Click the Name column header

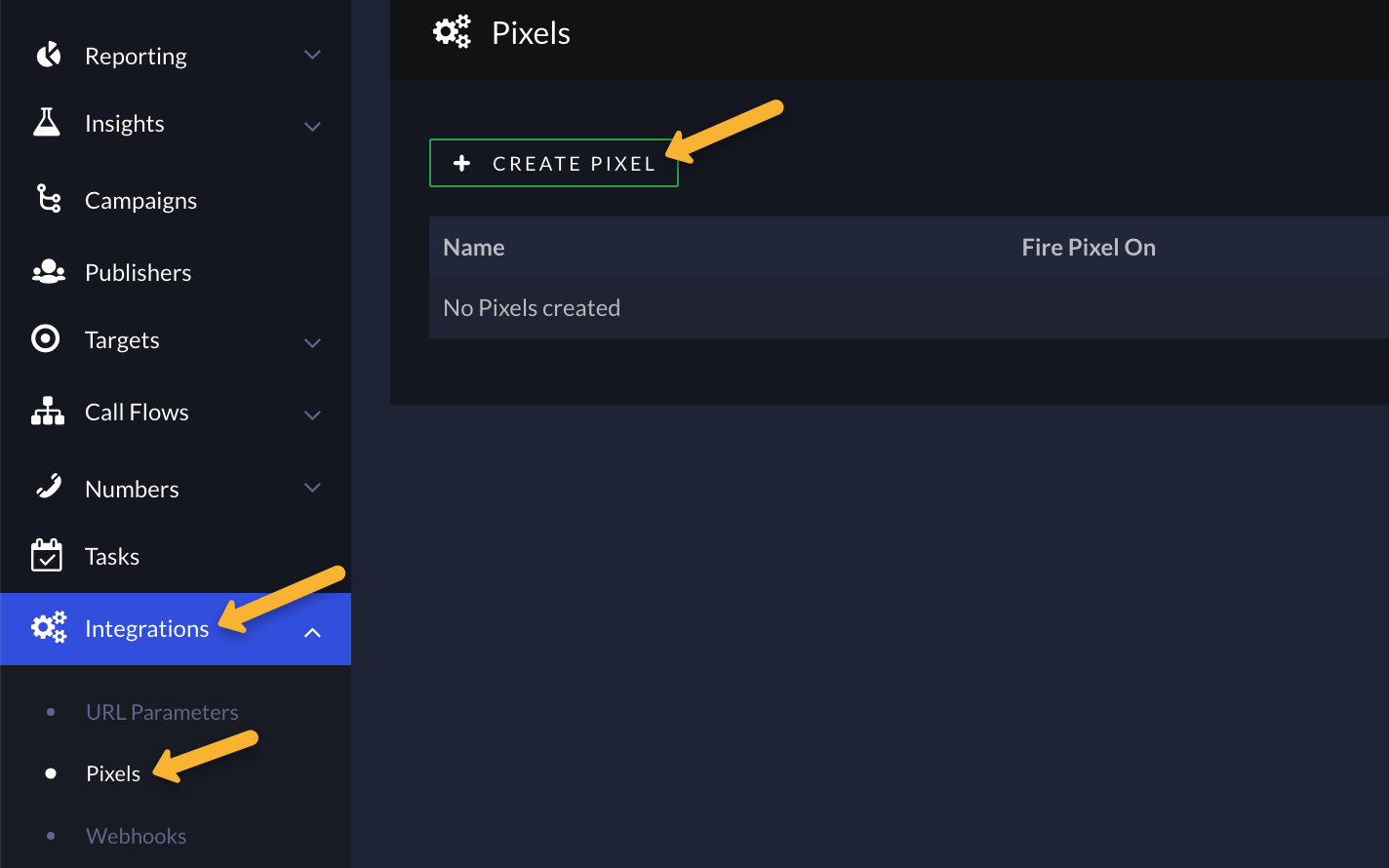point(474,248)
